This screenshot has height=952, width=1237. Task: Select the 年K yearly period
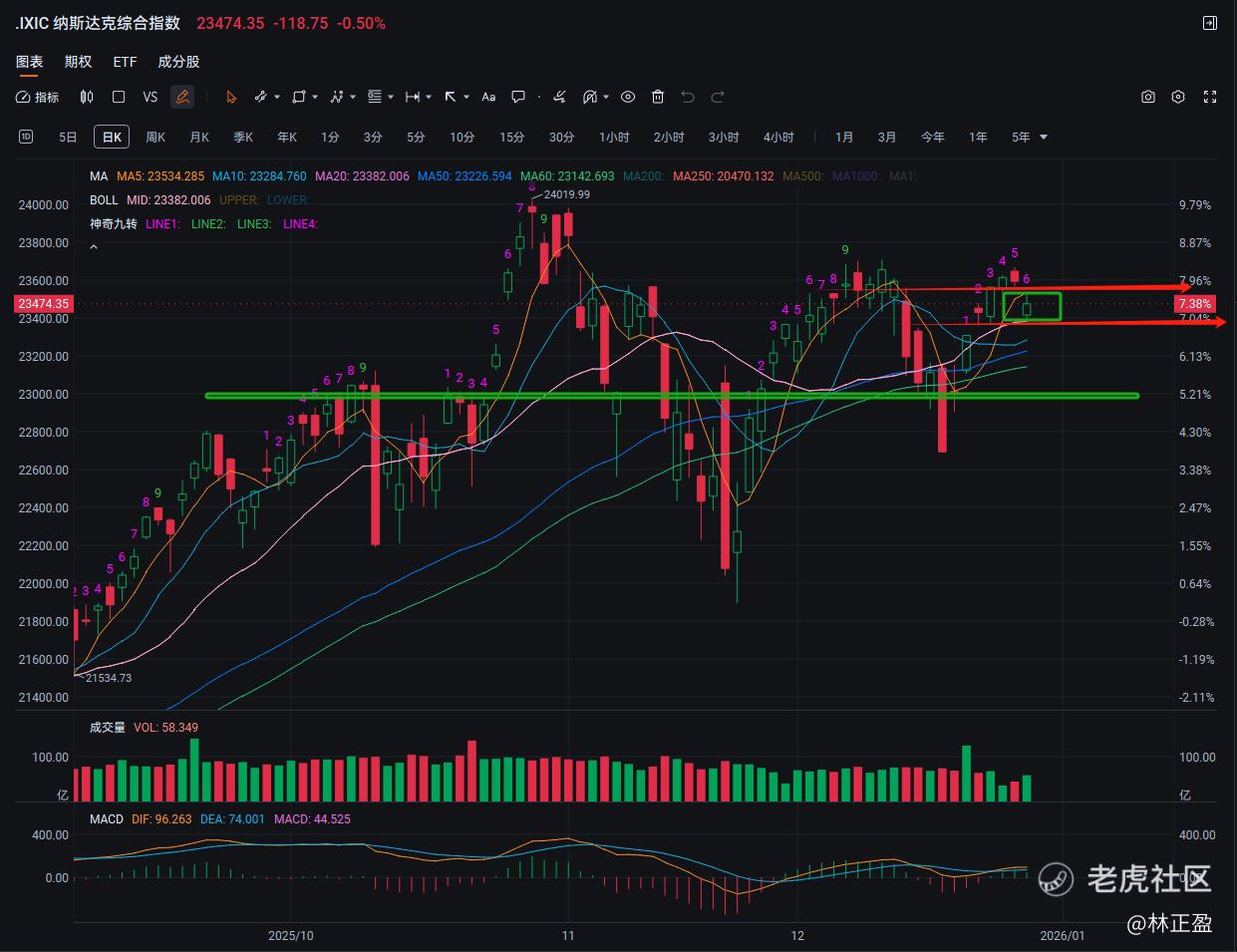click(x=287, y=138)
